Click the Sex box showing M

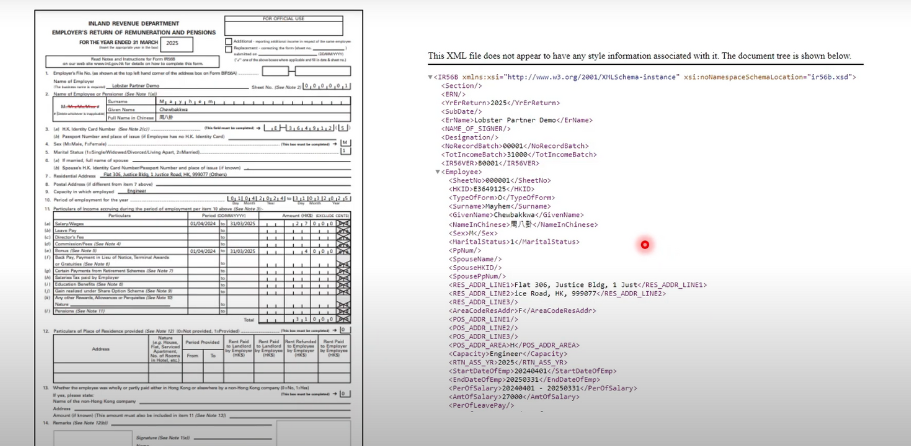pyautogui.click(x=345, y=143)
